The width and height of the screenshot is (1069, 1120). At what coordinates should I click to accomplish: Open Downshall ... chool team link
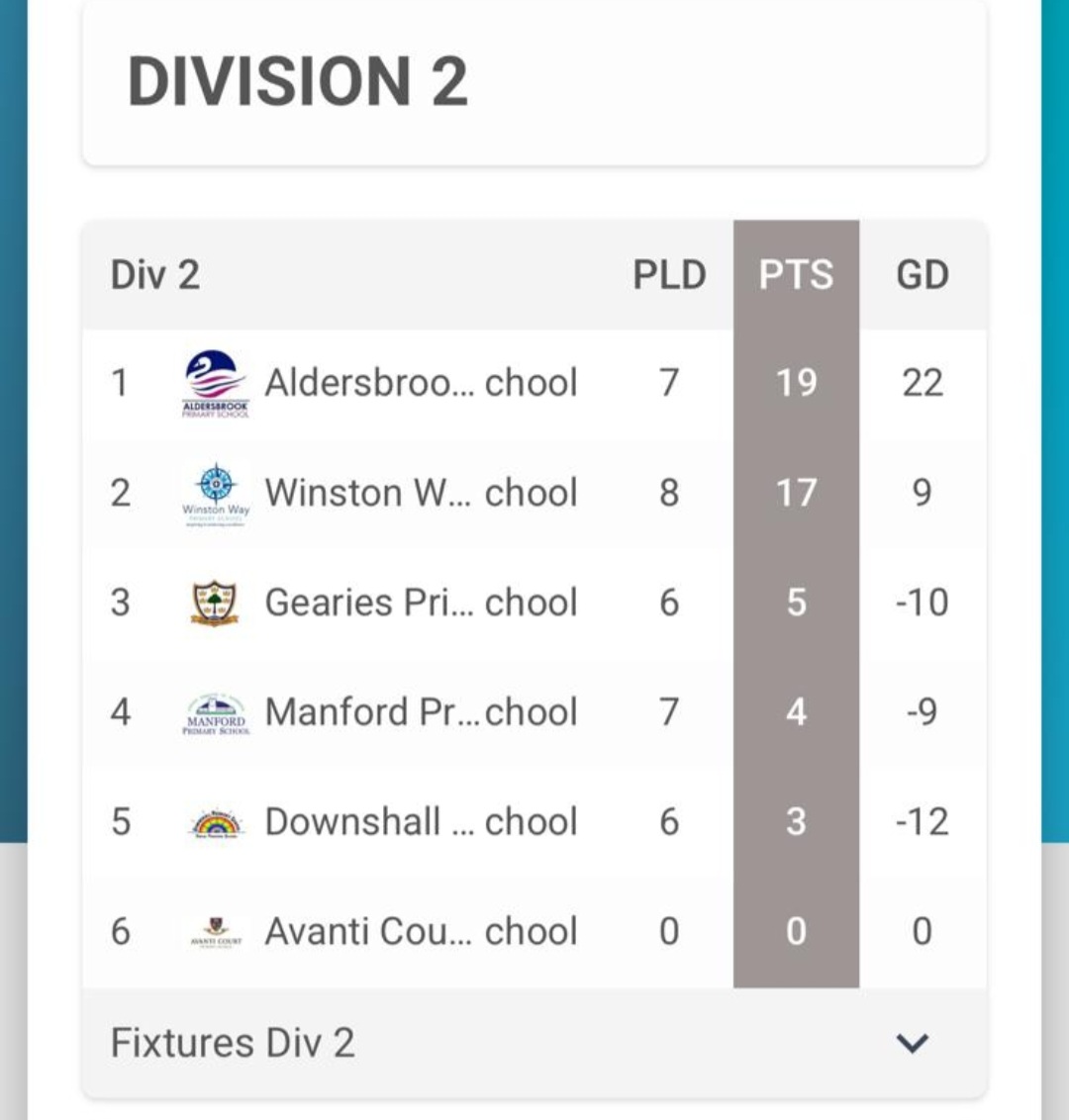point(421,822)
